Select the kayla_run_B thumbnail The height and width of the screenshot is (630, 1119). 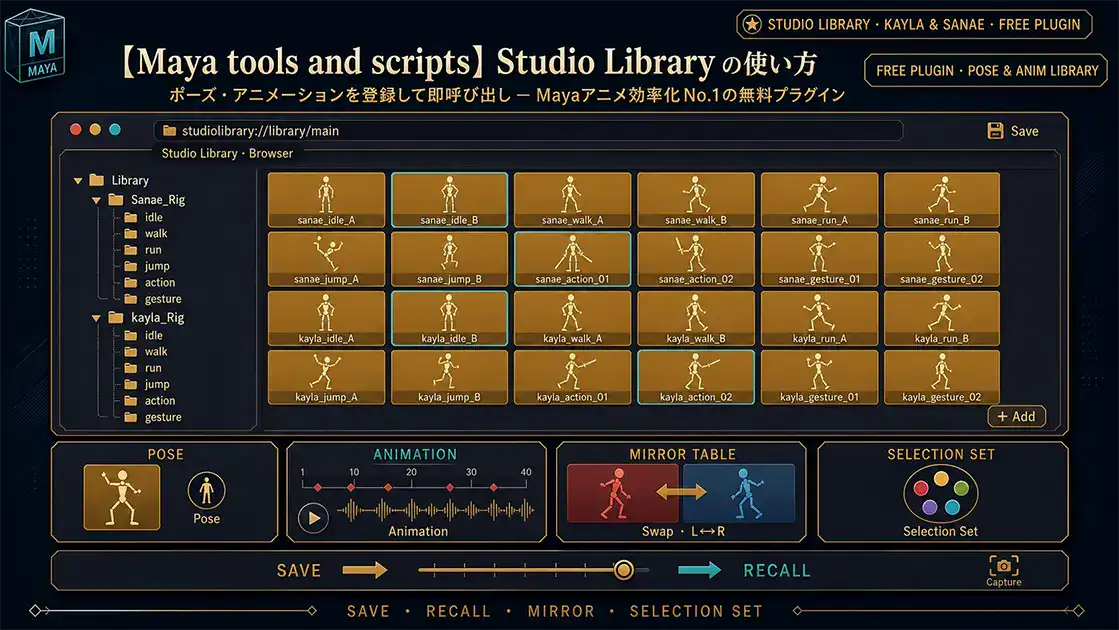pos(942,318)
